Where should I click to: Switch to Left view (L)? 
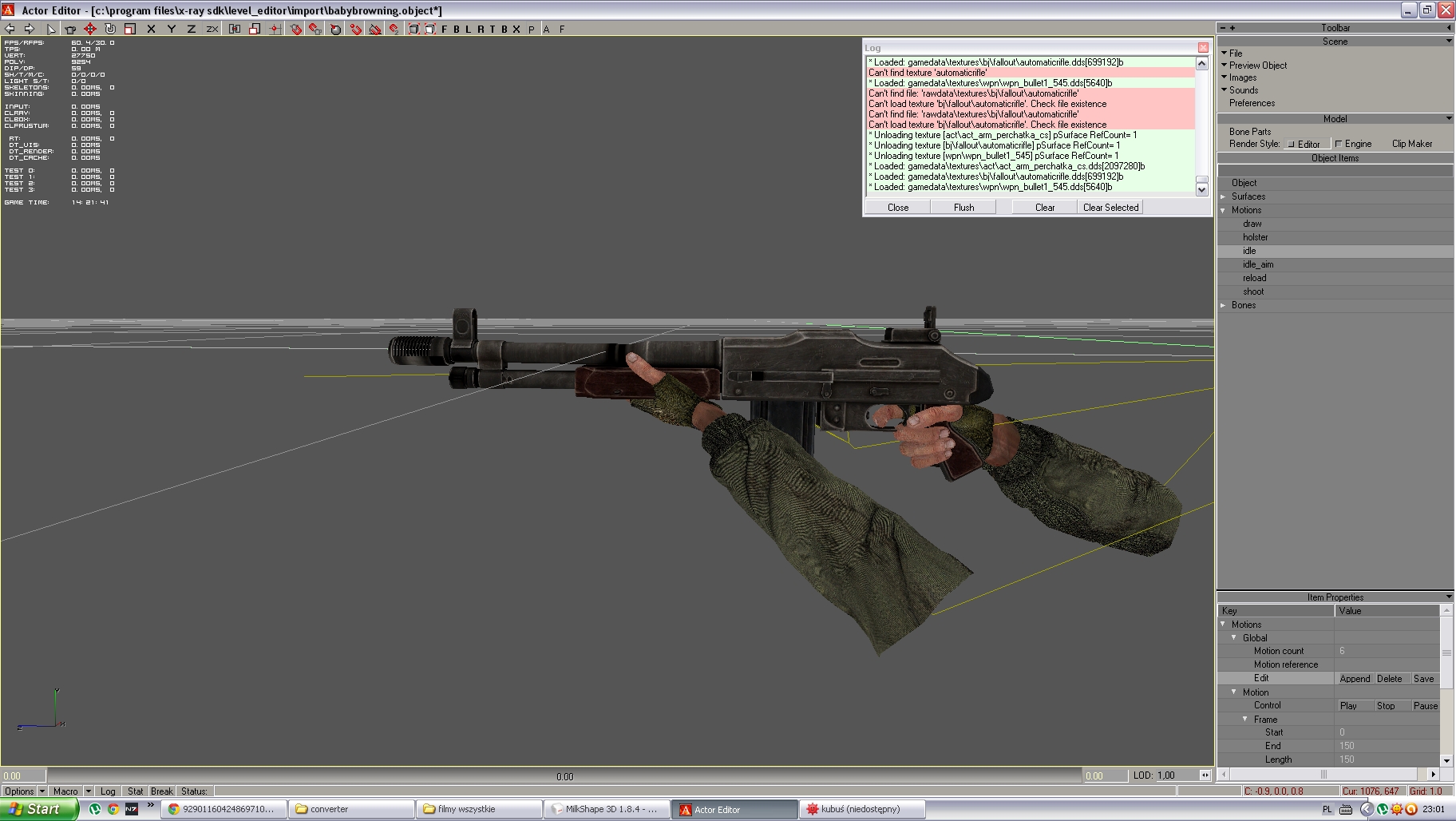(469, 29)
